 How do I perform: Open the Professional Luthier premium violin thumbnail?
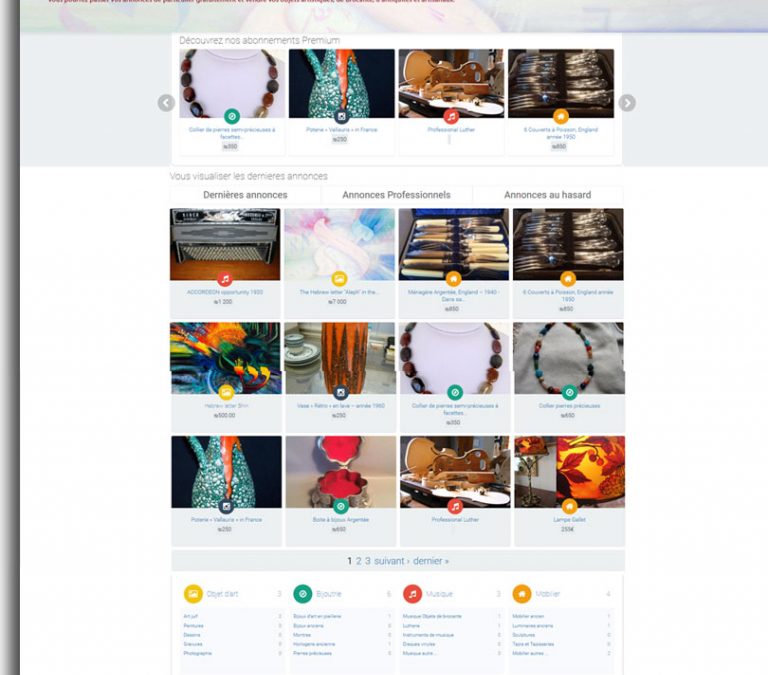pyautogui.click(x=451, y=83)
